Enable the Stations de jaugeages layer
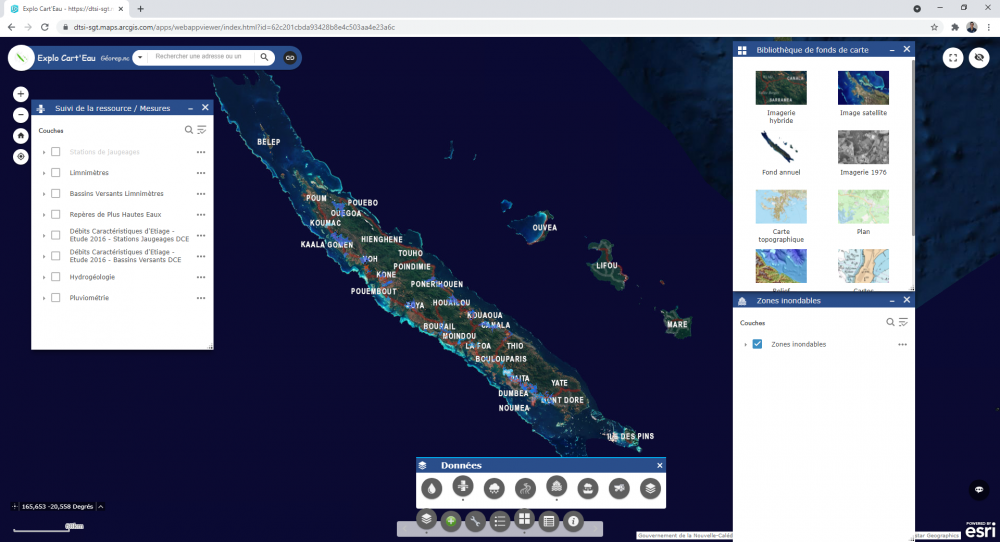This screenshot has height=542, width=1000. 55,152
